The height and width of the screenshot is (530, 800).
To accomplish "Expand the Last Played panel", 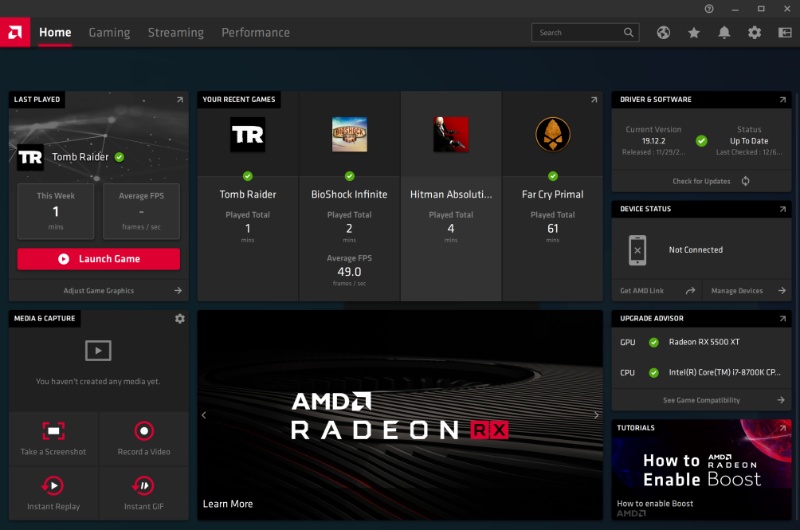I will [x=180, y=100].
